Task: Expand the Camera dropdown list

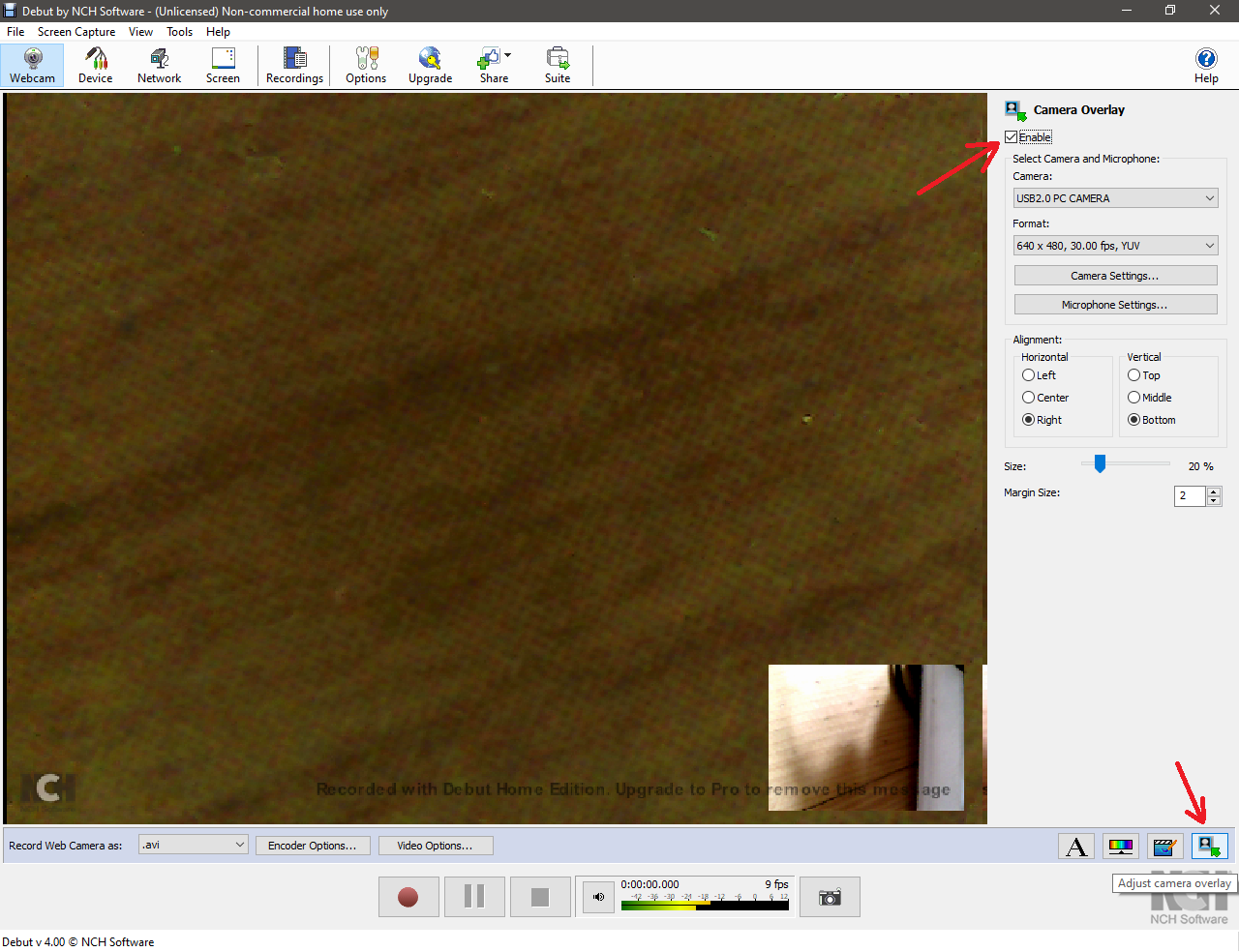Action: [1115, 198]
